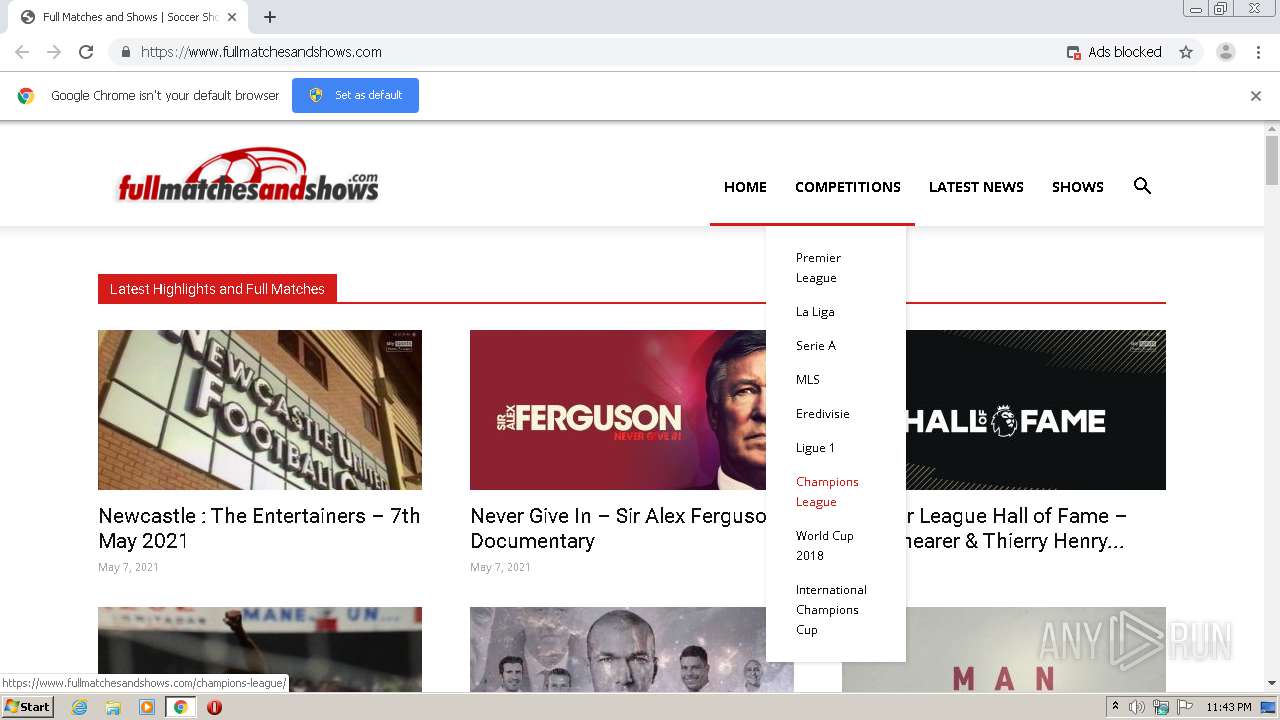Screen dimensions: 1280x720
Task: Open SHOWS menu item
Action: click(1078, 187)
